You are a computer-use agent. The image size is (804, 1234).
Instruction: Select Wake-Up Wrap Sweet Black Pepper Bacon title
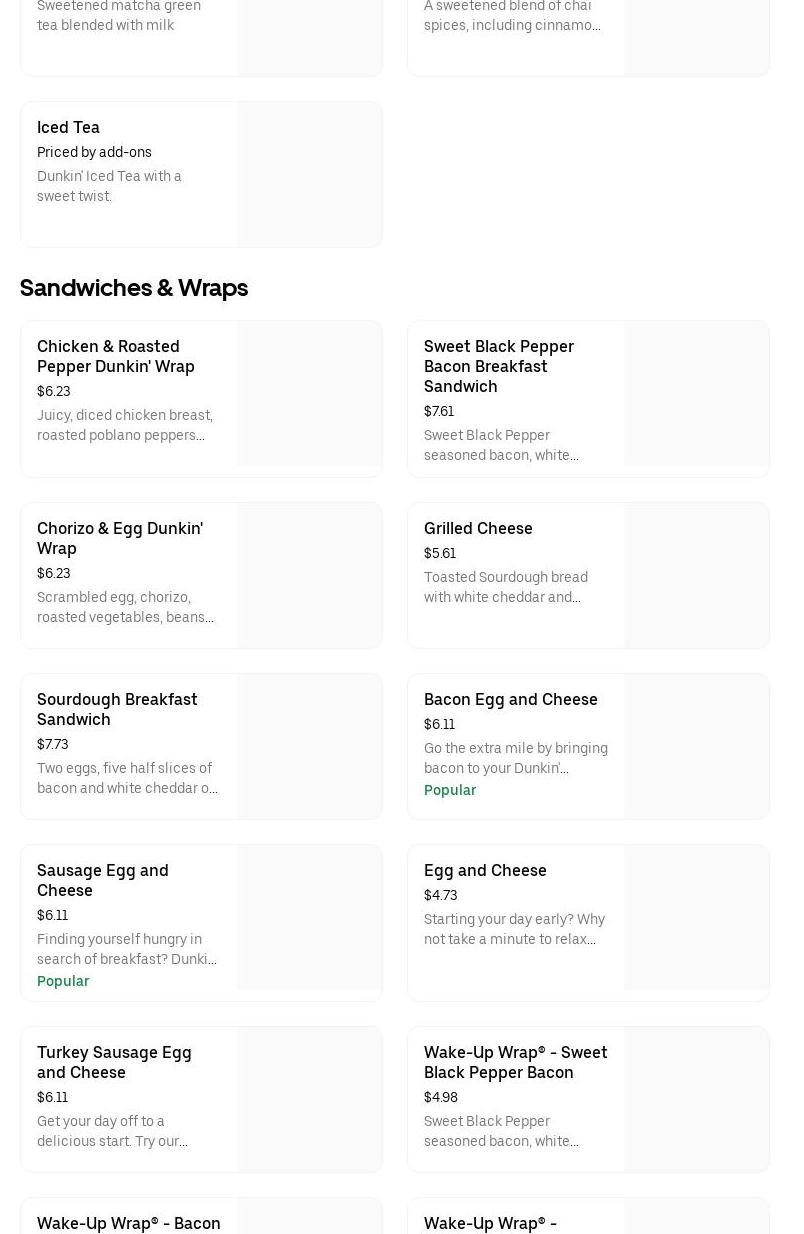[515, 1062]
